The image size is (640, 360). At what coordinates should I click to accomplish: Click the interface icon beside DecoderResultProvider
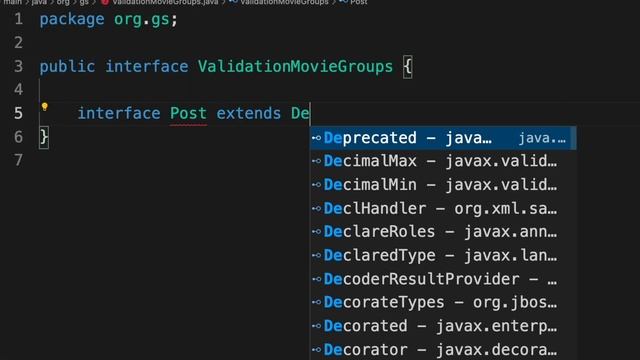click(x=317, y=279)
